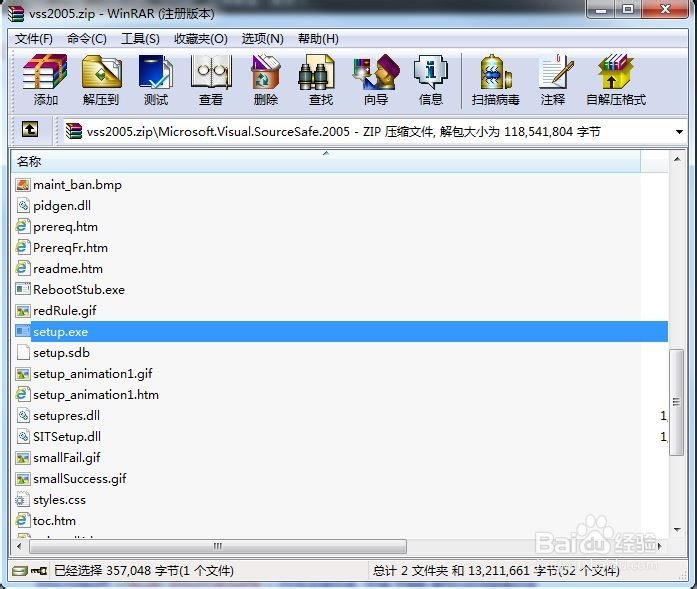
Task: Click horizontal scrollbar left arrow
Action: click(x=19, y=546)
